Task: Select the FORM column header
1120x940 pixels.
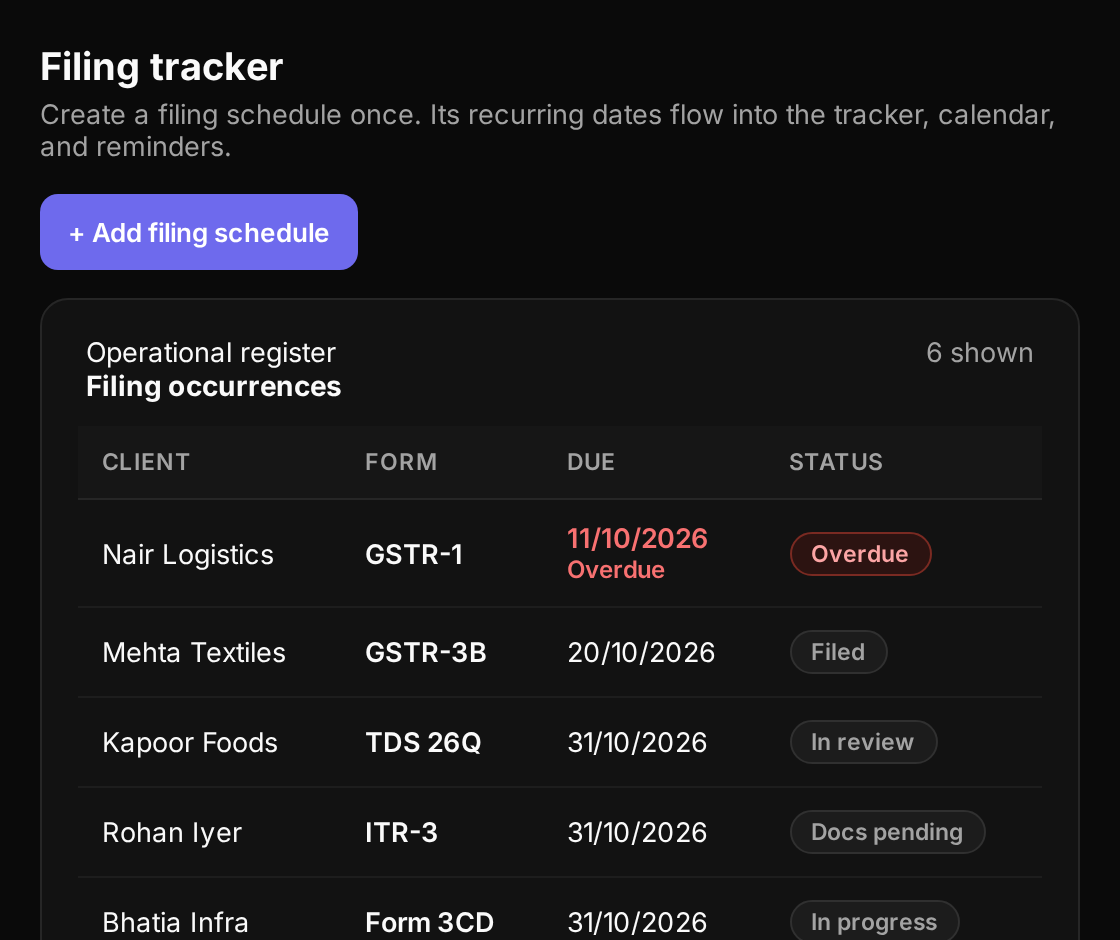Action: point(401,462)
